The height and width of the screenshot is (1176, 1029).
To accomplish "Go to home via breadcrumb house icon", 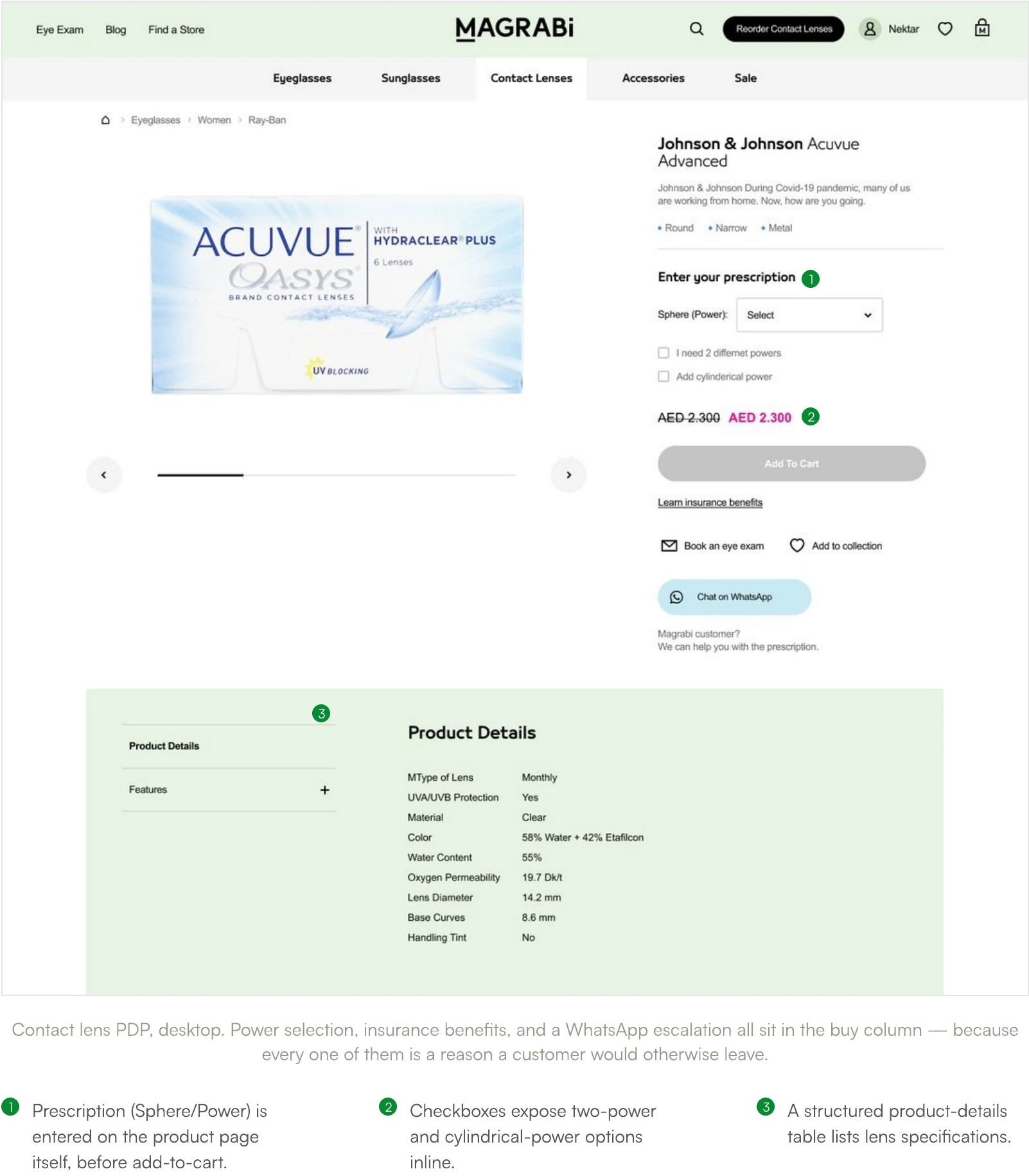I will click(105, 120).
